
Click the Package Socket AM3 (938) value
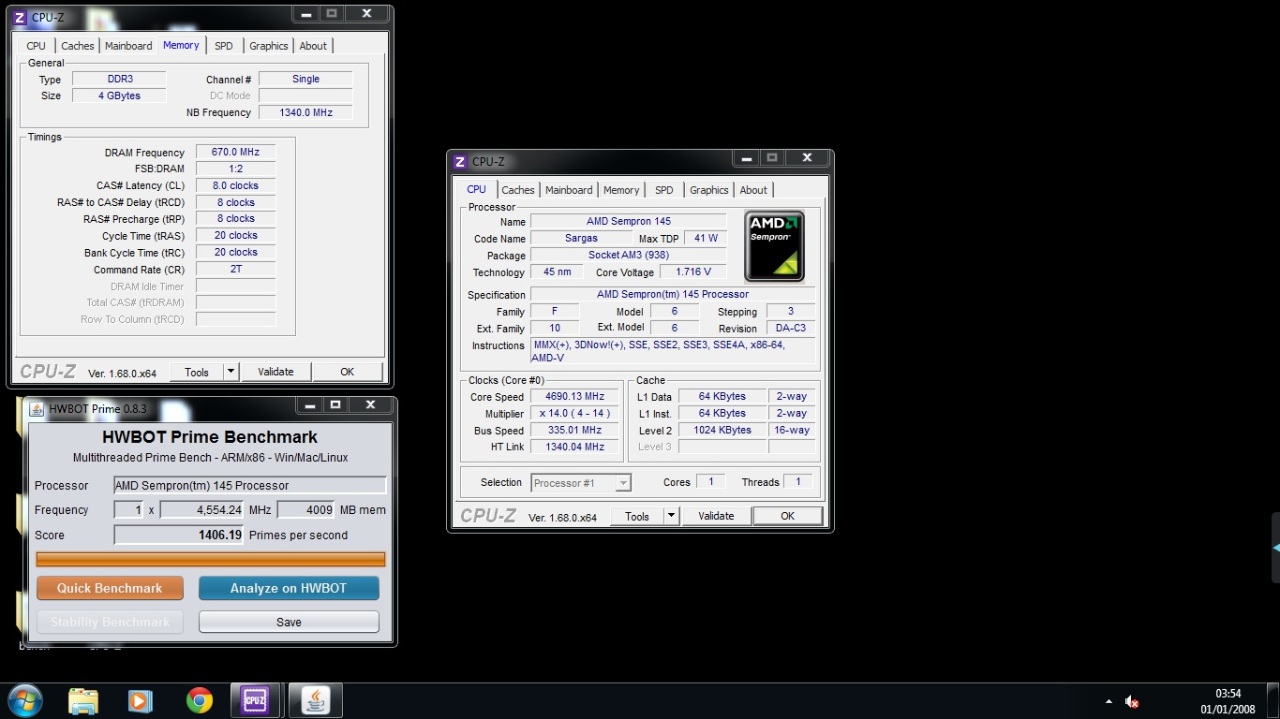pos(629,255)
